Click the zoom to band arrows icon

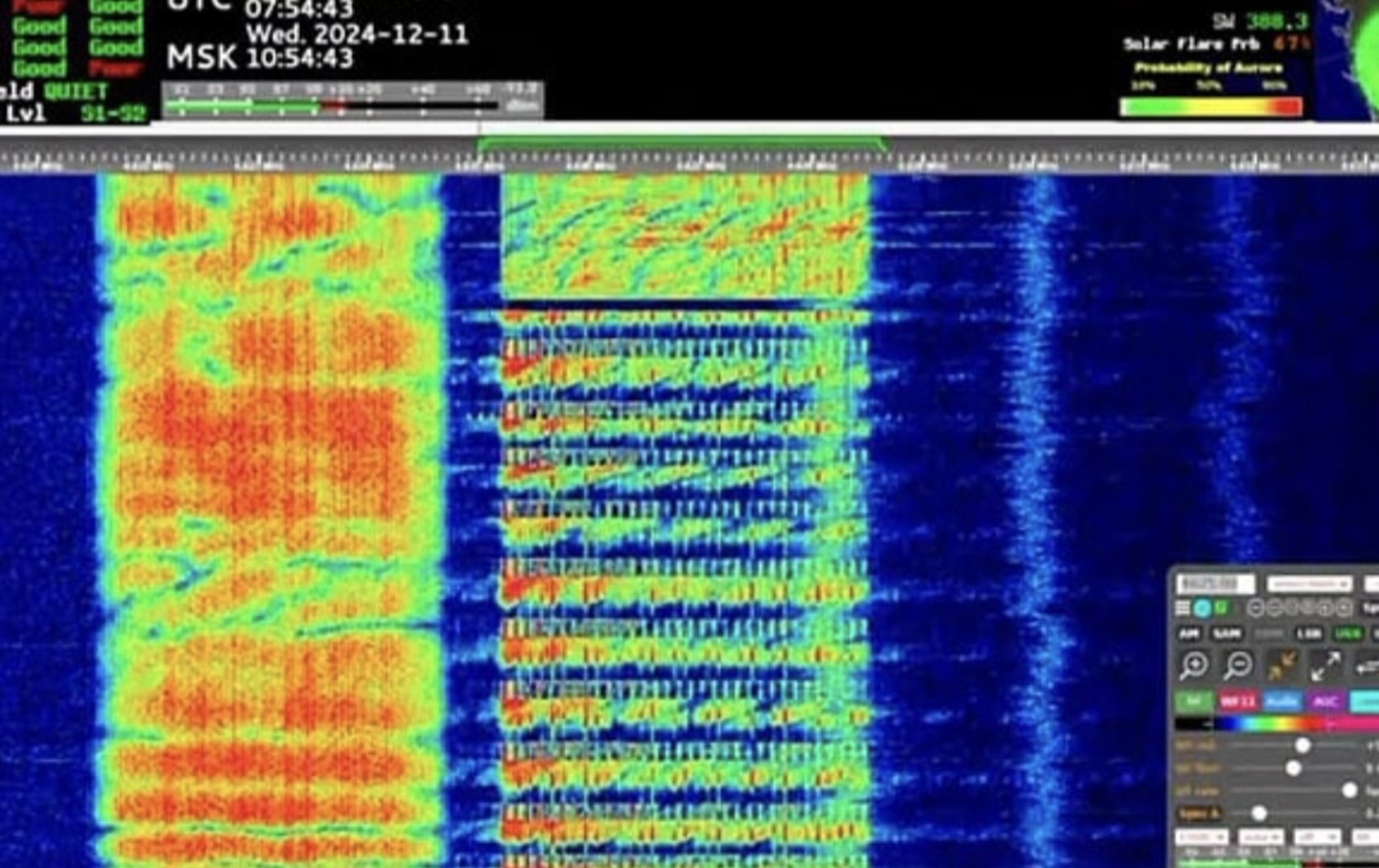coord(1283,665)
